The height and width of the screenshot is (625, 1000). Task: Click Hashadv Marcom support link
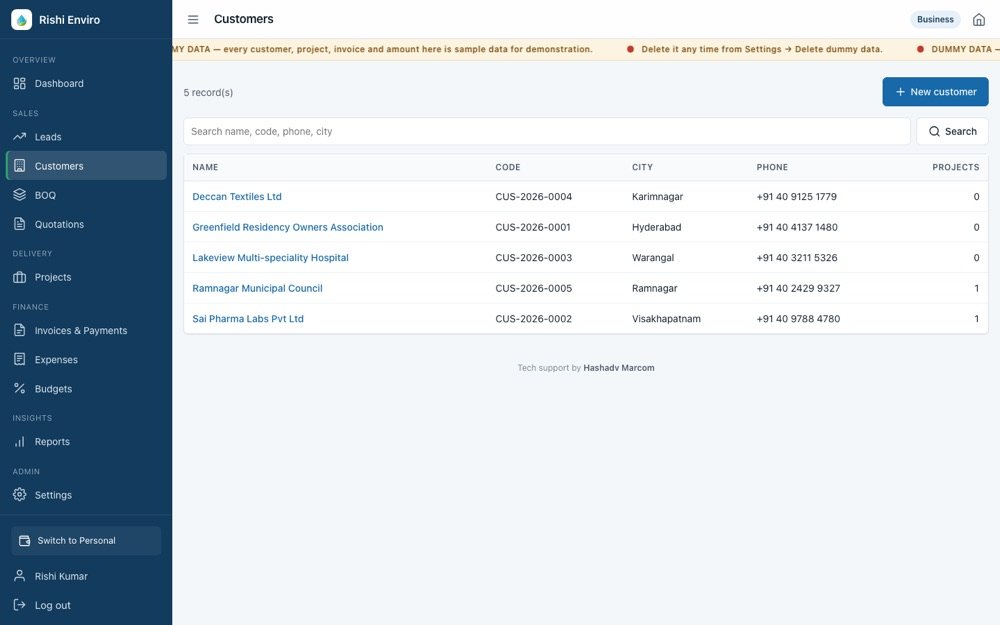(x=619, y=368)
